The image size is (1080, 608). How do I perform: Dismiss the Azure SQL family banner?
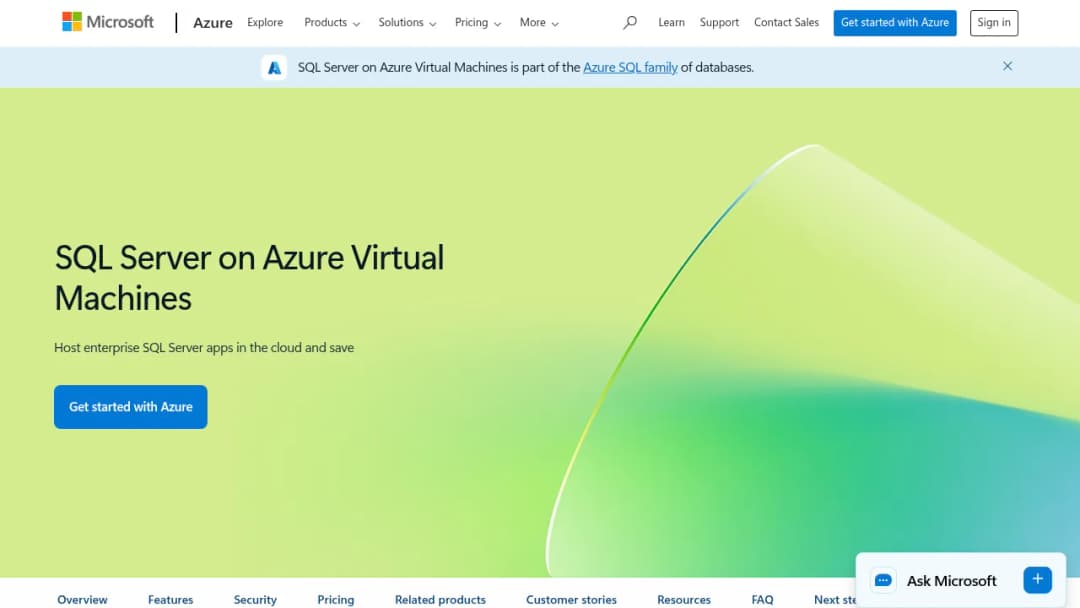click(1007, 66)
